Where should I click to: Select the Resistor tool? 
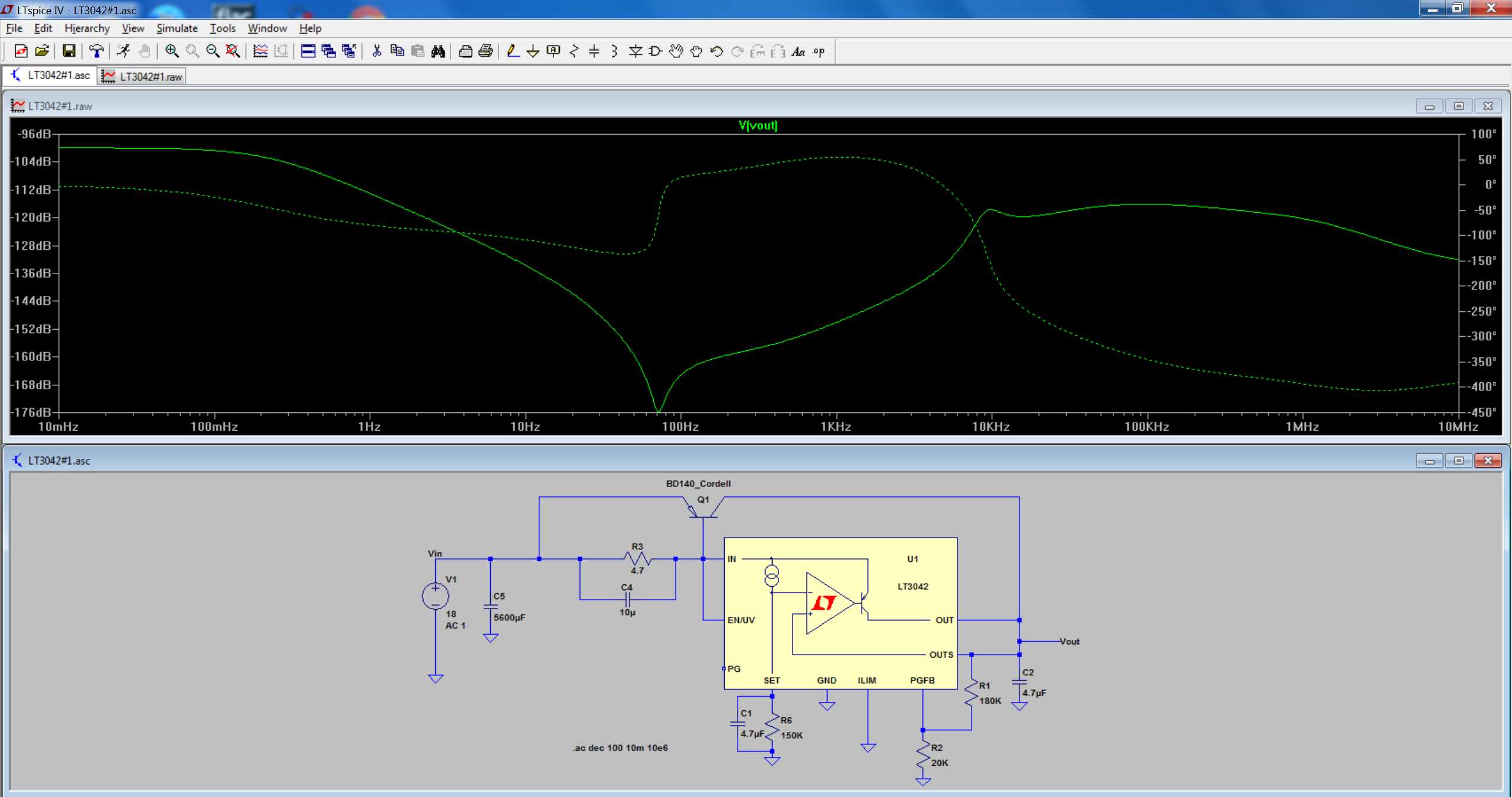[574, 51]
